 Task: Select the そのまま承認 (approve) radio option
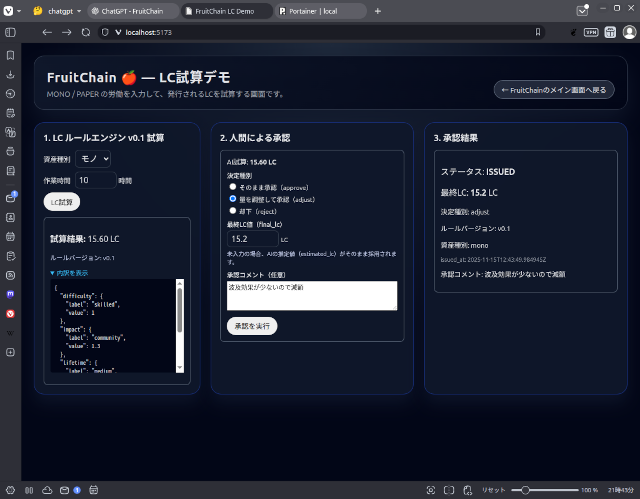tap(234, 186)
